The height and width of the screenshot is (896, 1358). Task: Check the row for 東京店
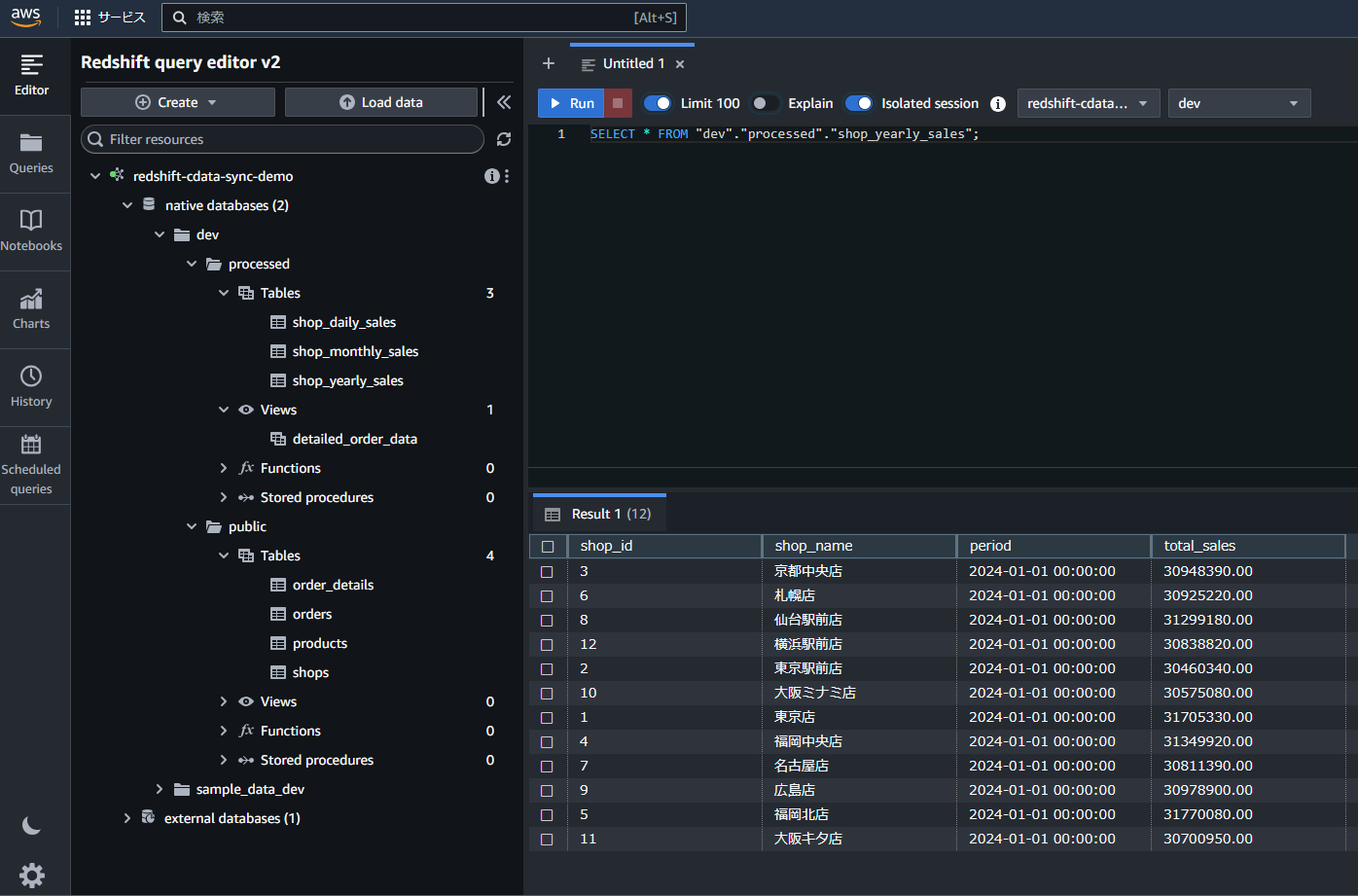click(x=547, y=717)
